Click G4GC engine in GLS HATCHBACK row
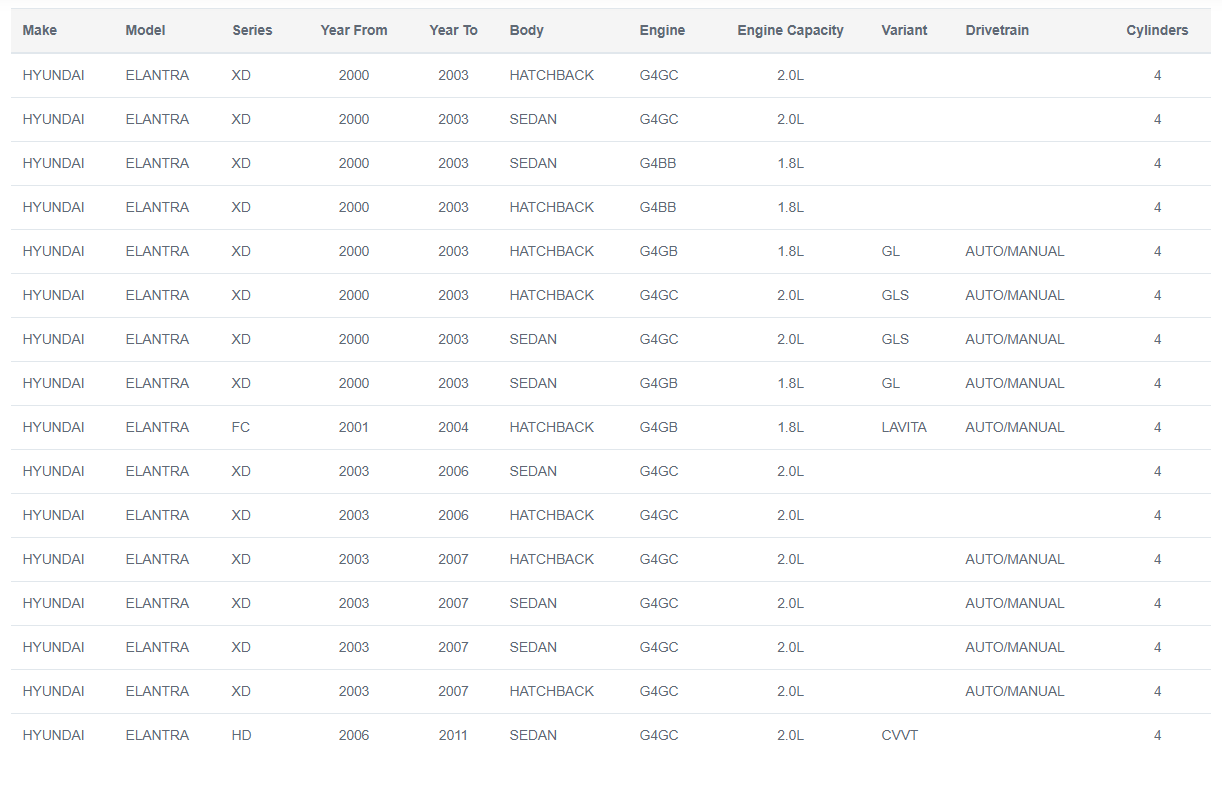Viewport: 1222px width, 788px height. pos(659,295)
